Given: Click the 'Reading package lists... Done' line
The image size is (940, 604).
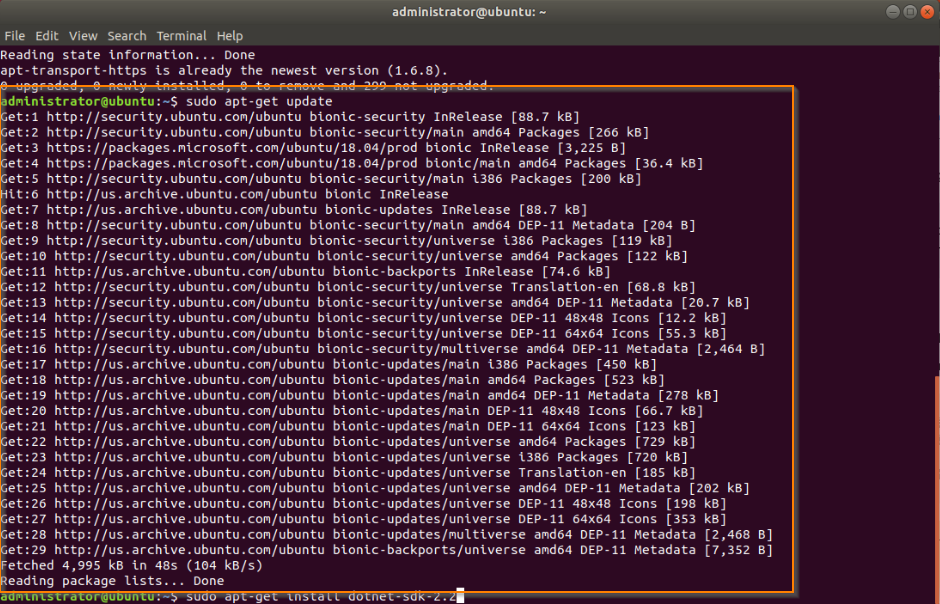Looking at the screenshot, I should click(x=112, y=581).
